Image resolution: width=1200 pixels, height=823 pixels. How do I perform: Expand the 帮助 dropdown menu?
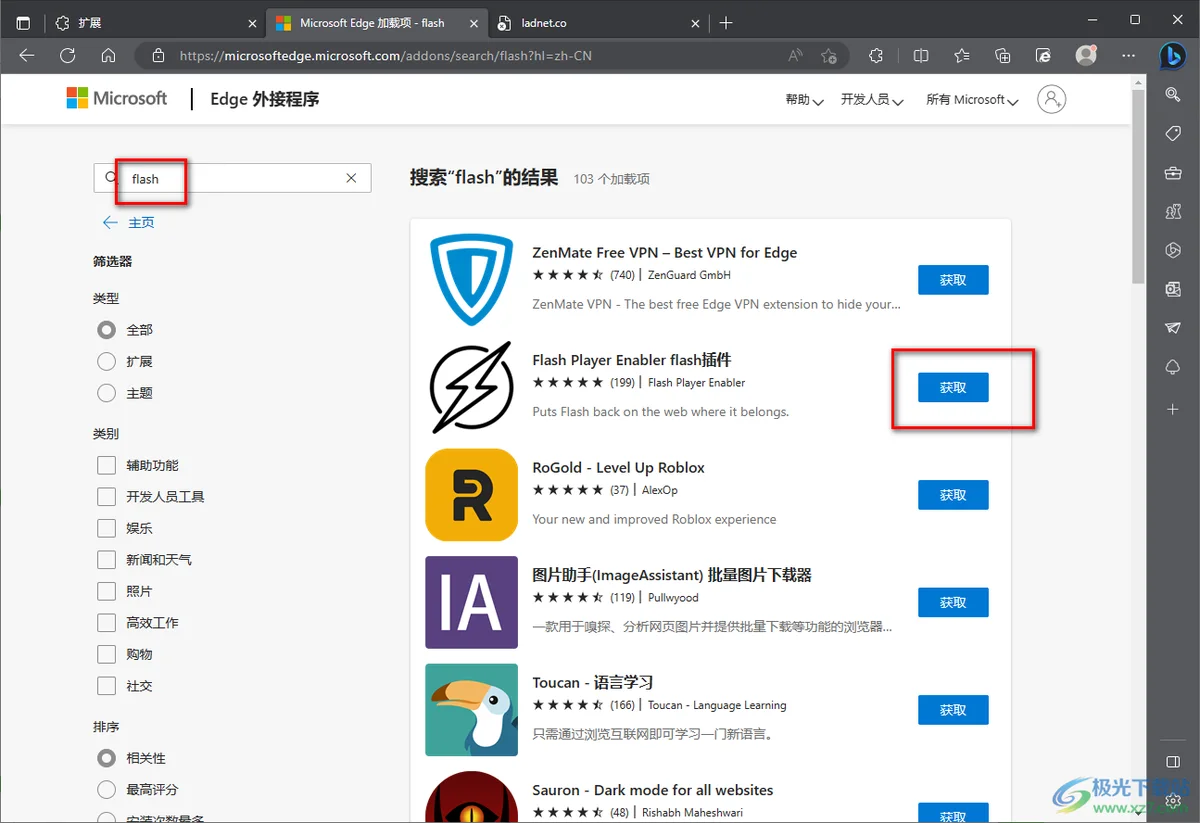click(x=804, y=100)
